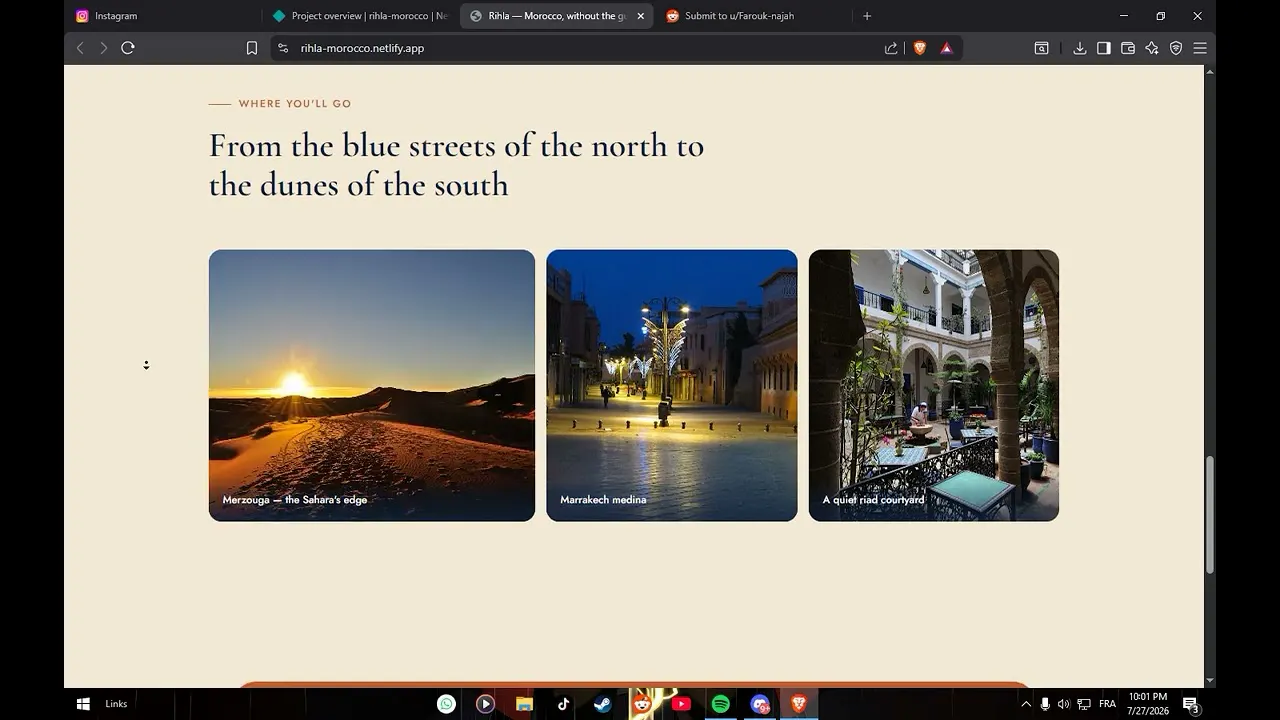
Task: Click the microphone tray icon
Action: [1045, 704]
